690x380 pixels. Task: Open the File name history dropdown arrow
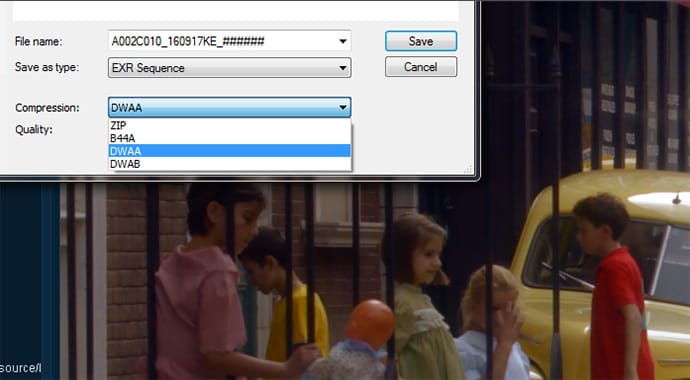343,41
